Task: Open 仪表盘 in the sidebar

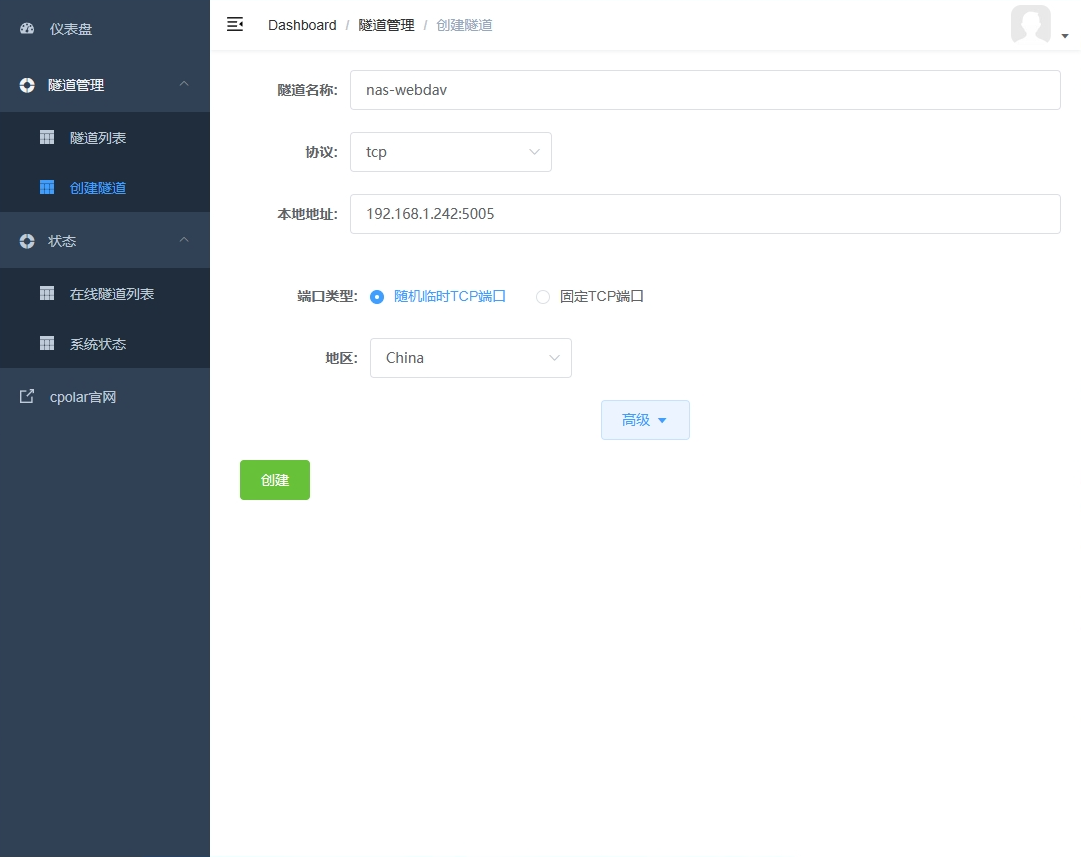Action: [x=105, y=28]
